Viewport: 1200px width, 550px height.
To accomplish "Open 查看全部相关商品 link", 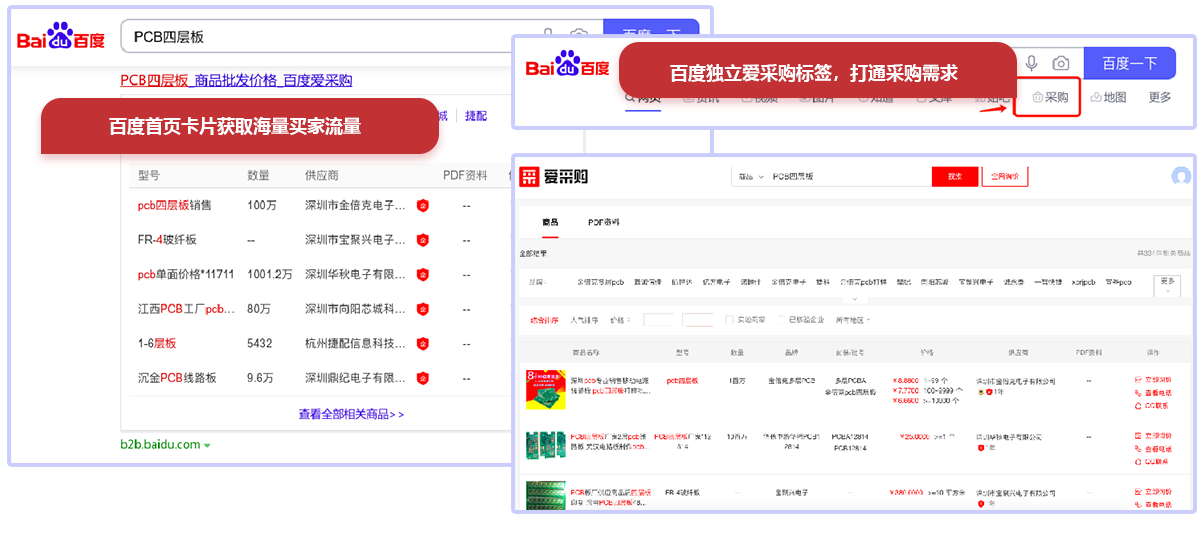I will tap(351, 413).
